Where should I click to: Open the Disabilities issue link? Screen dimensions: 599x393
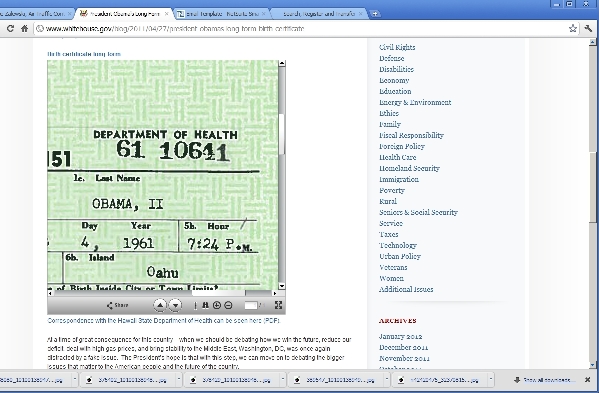[396, 69]
